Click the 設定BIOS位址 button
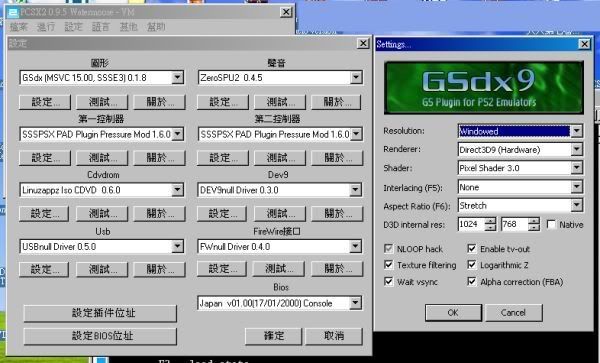 (x=100, y=336)
